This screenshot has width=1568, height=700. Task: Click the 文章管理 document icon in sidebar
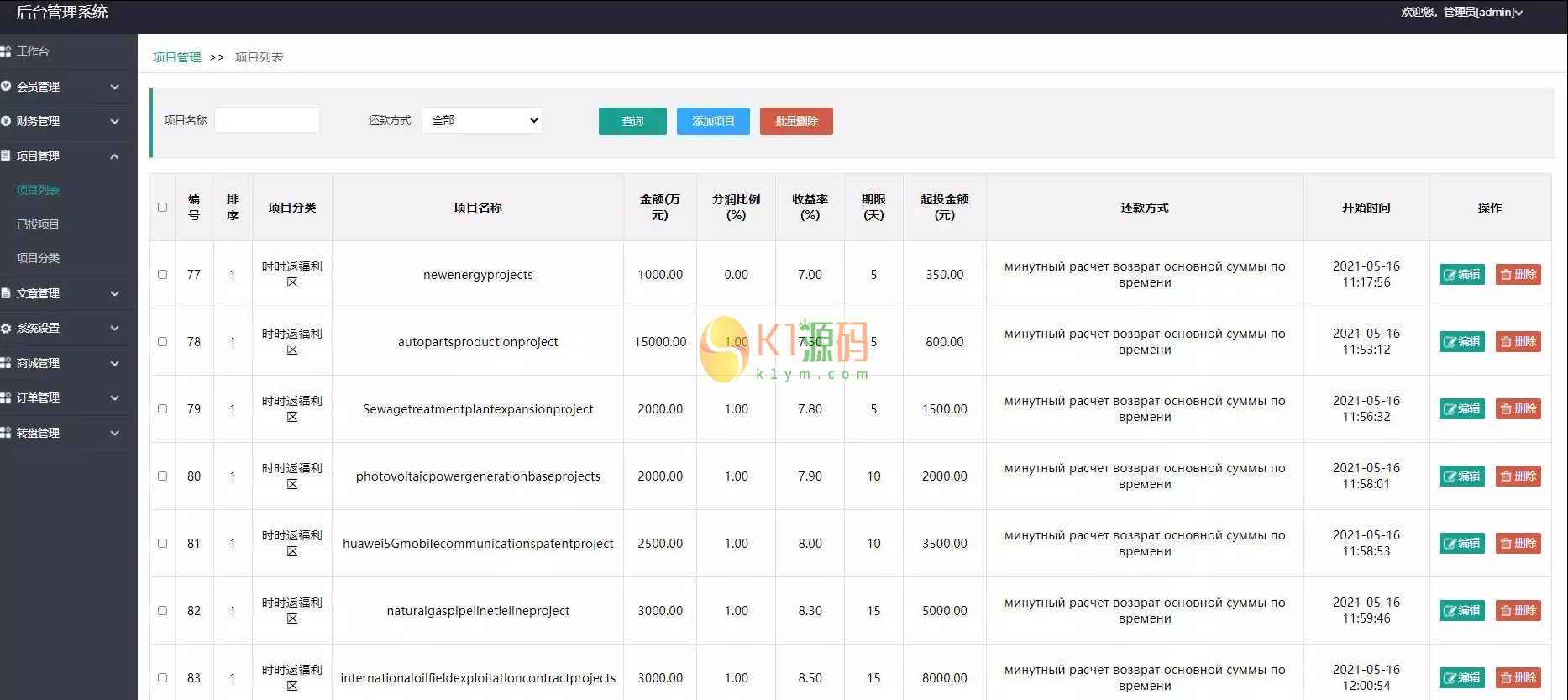[6, 293]
